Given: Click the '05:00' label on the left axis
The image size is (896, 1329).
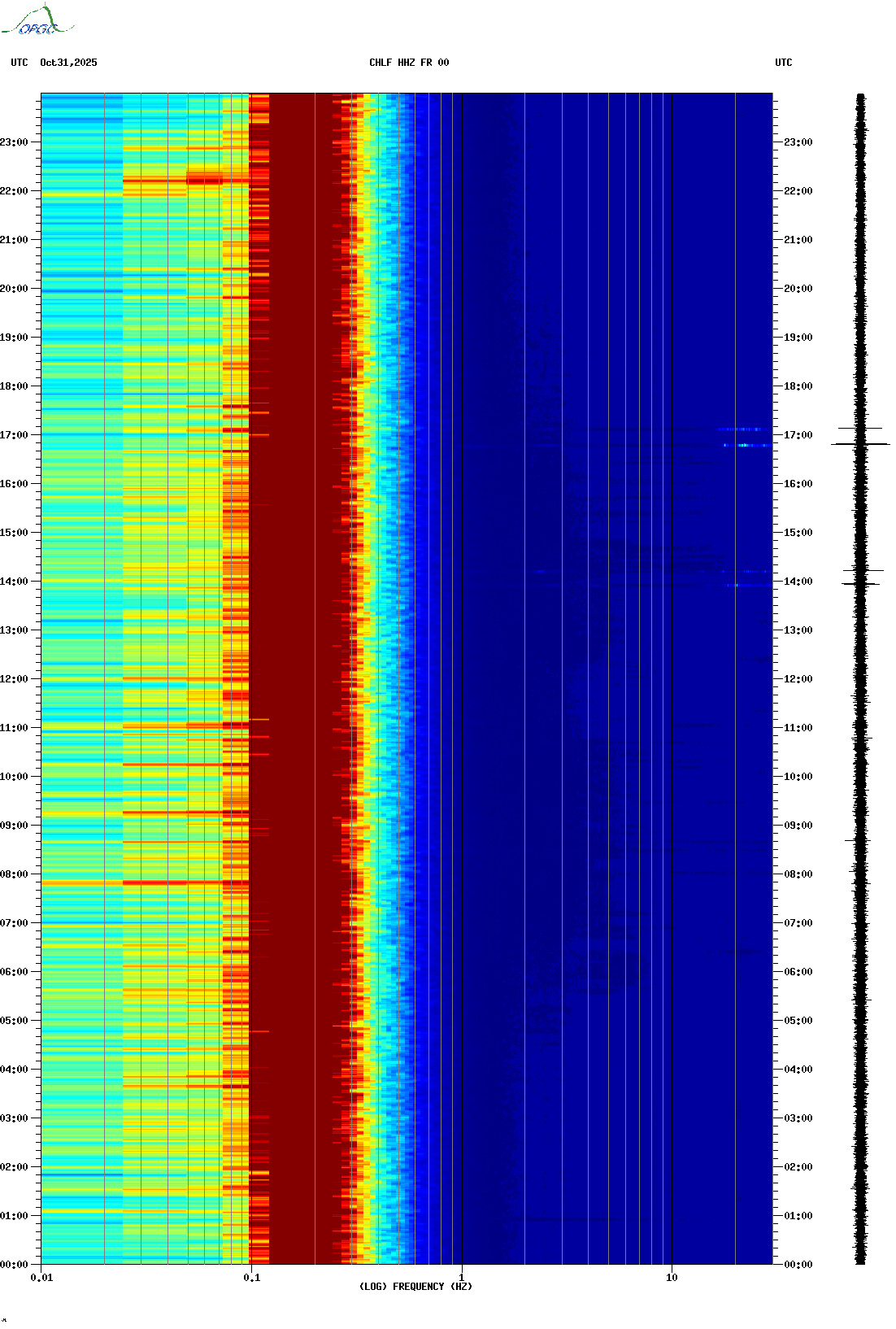Looking at the screenshot, I should 14,1021.
